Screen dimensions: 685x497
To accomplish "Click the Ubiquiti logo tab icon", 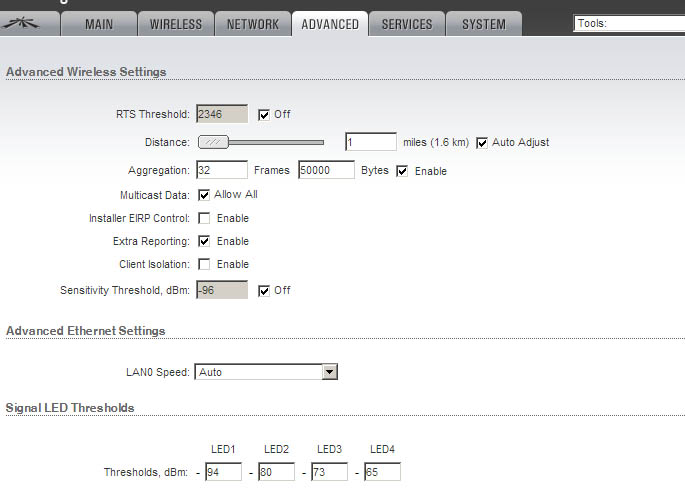I will click(x=29, y=24).
